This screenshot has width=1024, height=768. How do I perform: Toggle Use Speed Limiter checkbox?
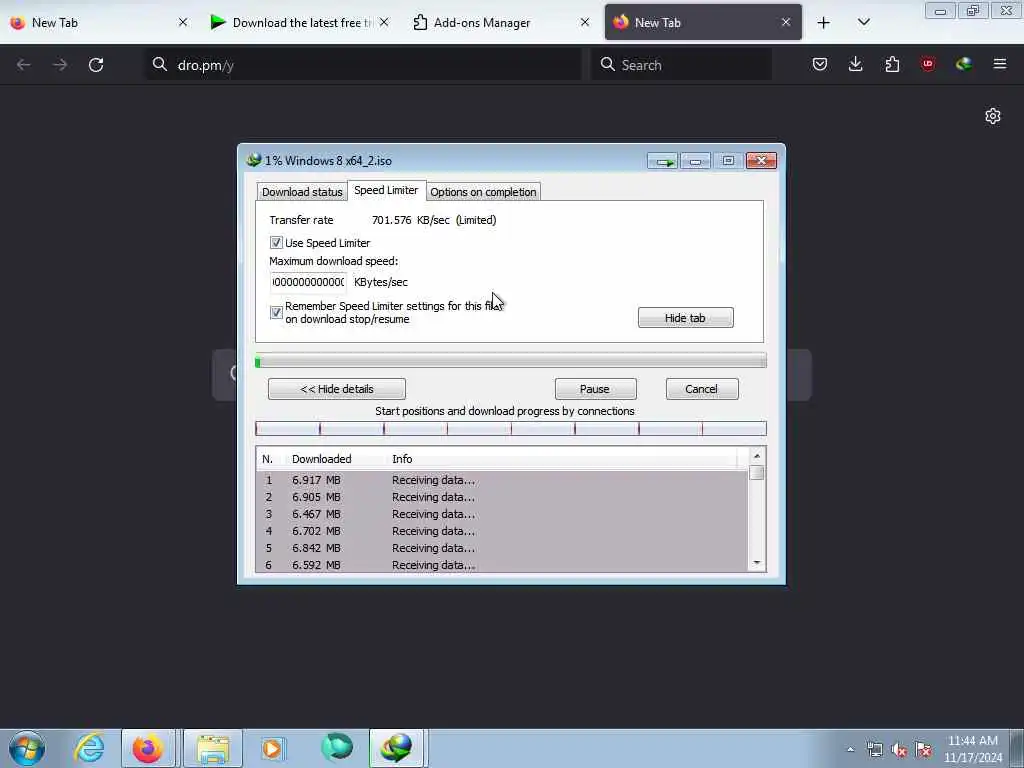click(x=276, y=243)
